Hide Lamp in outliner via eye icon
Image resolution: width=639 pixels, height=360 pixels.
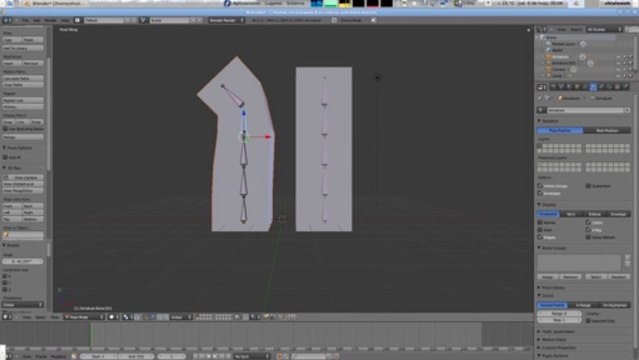pos(618,76)
